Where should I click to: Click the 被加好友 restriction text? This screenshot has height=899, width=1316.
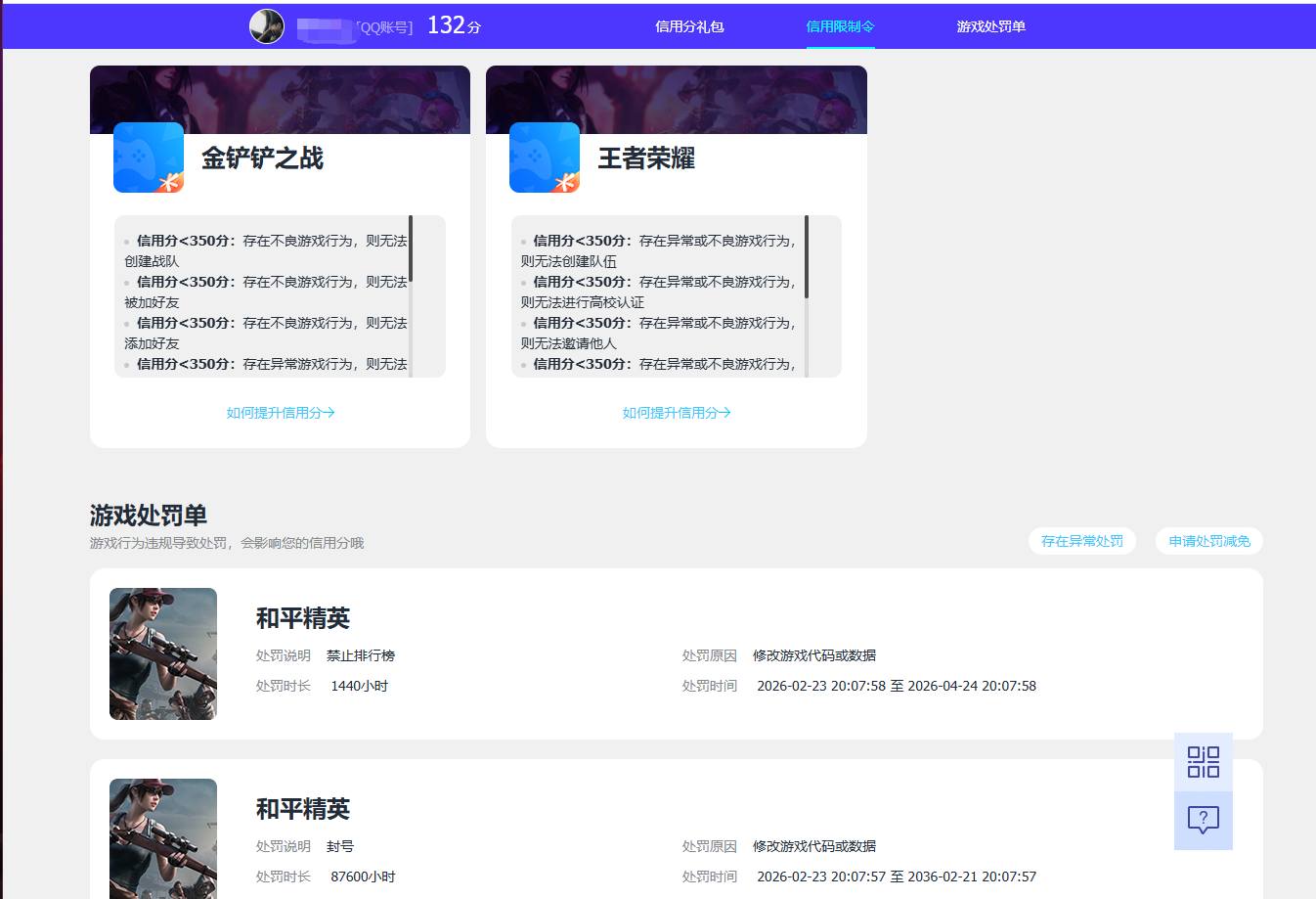pos(152,302)
